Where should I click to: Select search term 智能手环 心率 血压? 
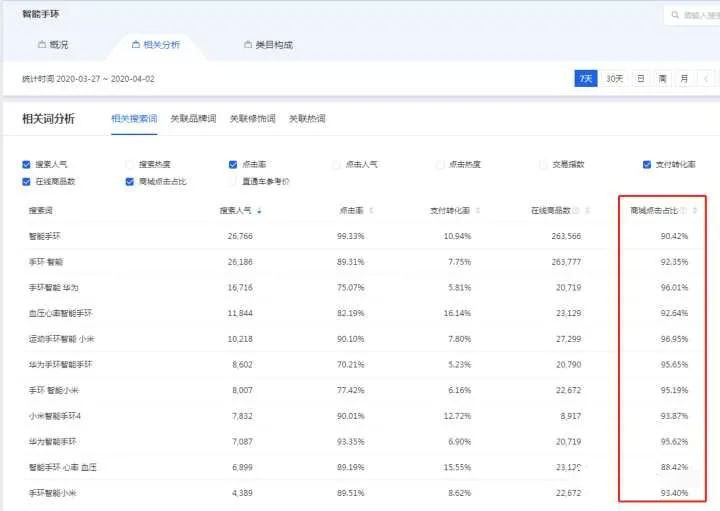[x=62, y=468]
